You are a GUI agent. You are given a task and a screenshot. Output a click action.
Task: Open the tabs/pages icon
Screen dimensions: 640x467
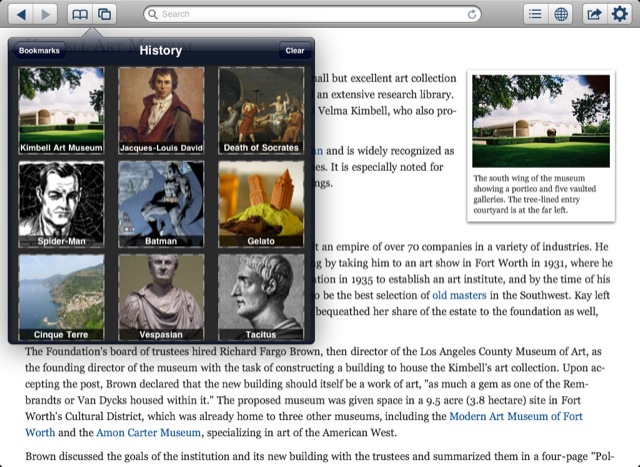[104, 14]
